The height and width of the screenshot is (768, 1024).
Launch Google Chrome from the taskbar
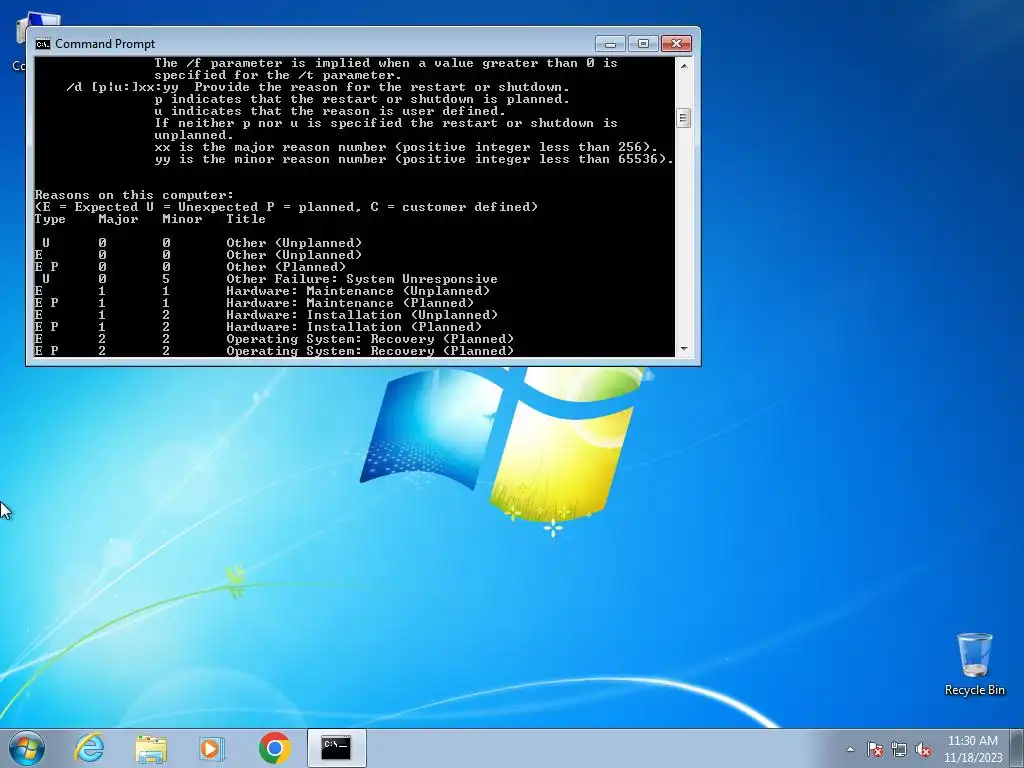(x=274, y=748)
